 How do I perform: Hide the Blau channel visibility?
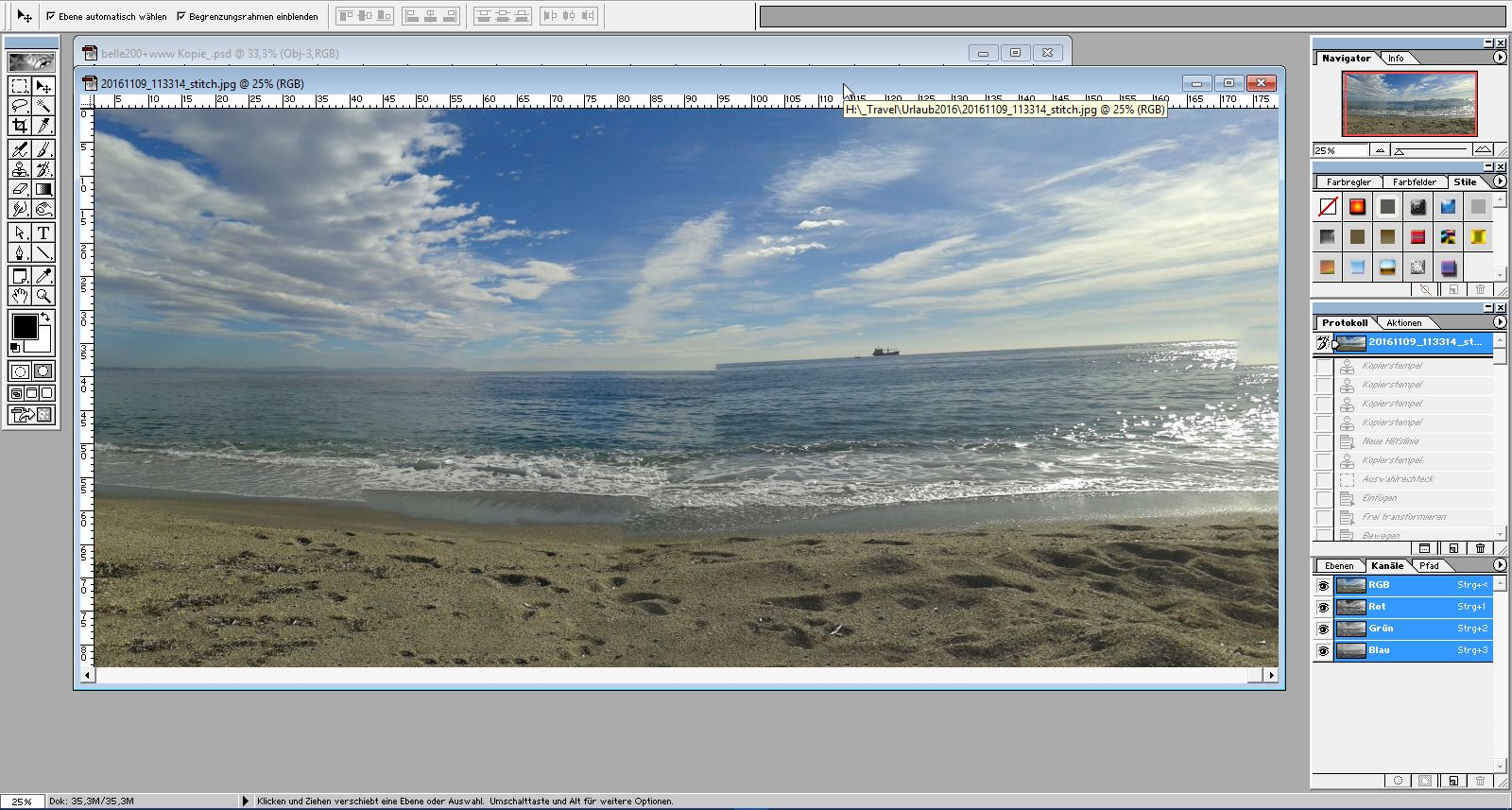[x=1323, y=650]
